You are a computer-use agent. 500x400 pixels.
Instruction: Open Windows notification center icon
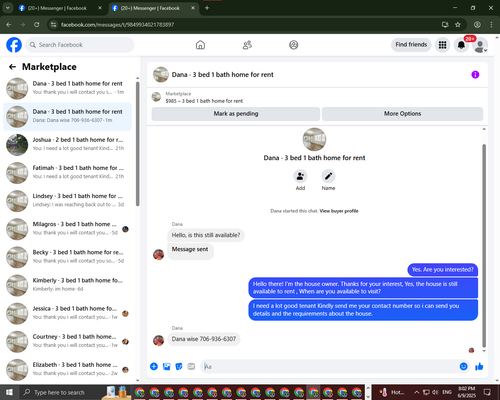click(487, 392)
